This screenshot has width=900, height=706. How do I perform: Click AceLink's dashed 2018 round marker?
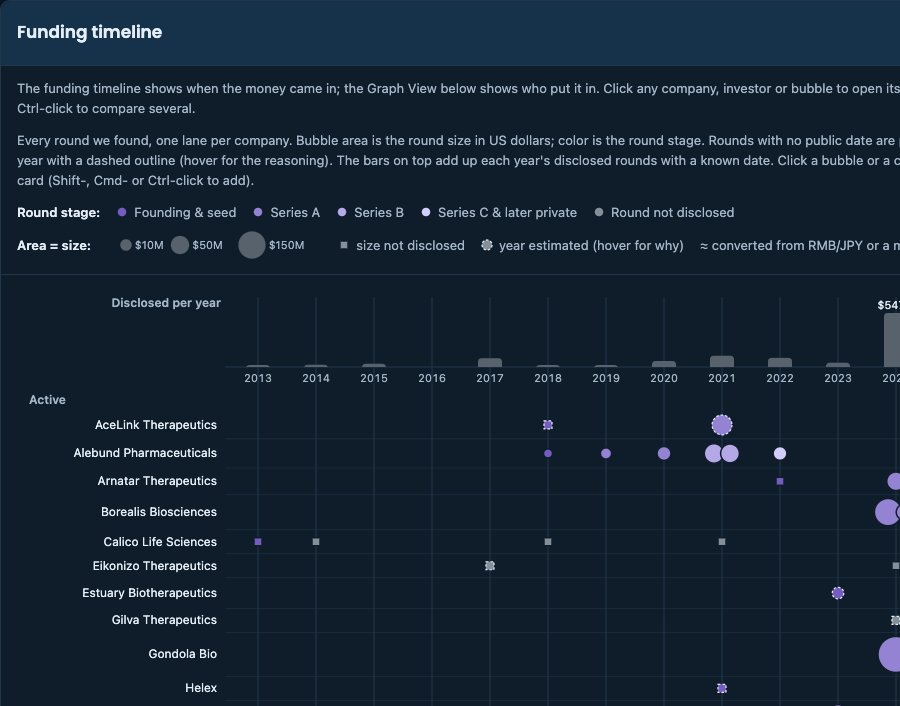click(548, 425)
